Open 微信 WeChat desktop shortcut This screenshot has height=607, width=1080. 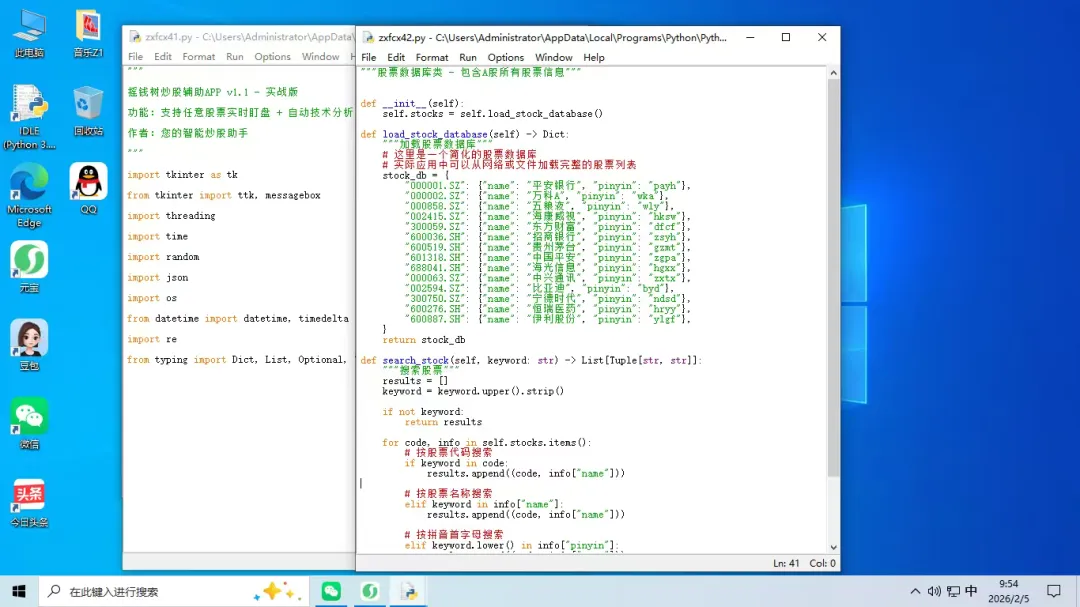point(29,424)
